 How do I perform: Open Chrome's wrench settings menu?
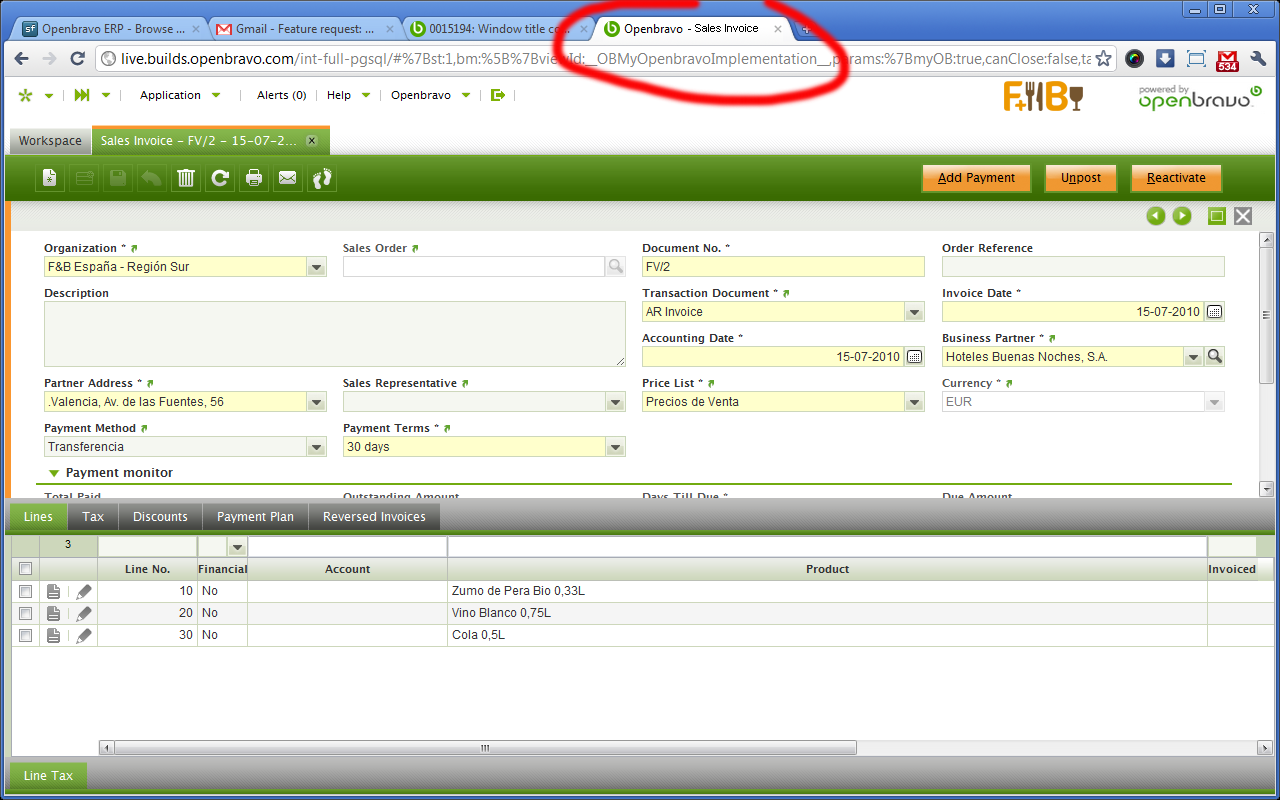click(x=1258, y=59)
